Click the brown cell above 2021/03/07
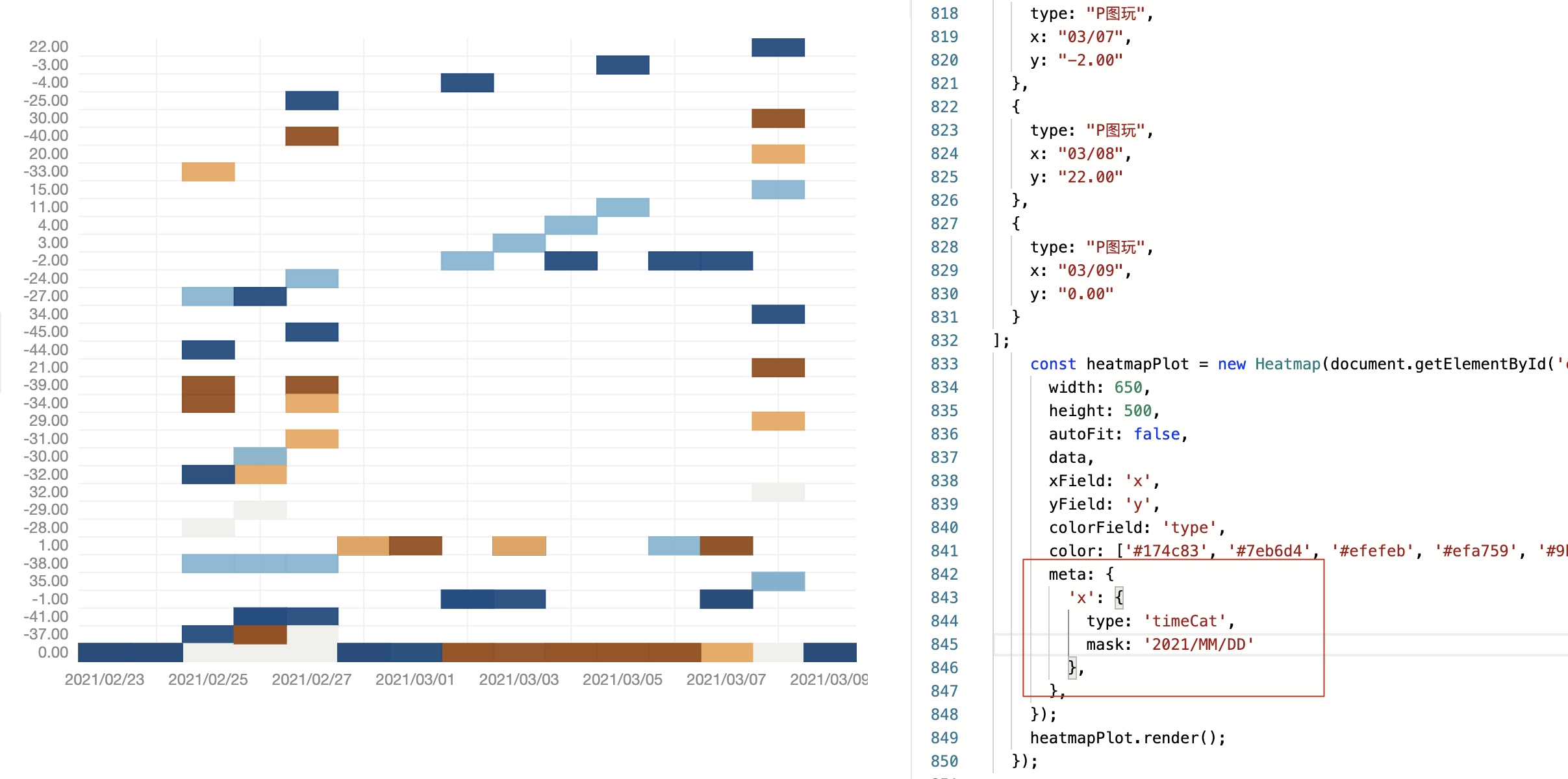This screenshot has width=1568, height=779. coord(726,546)
